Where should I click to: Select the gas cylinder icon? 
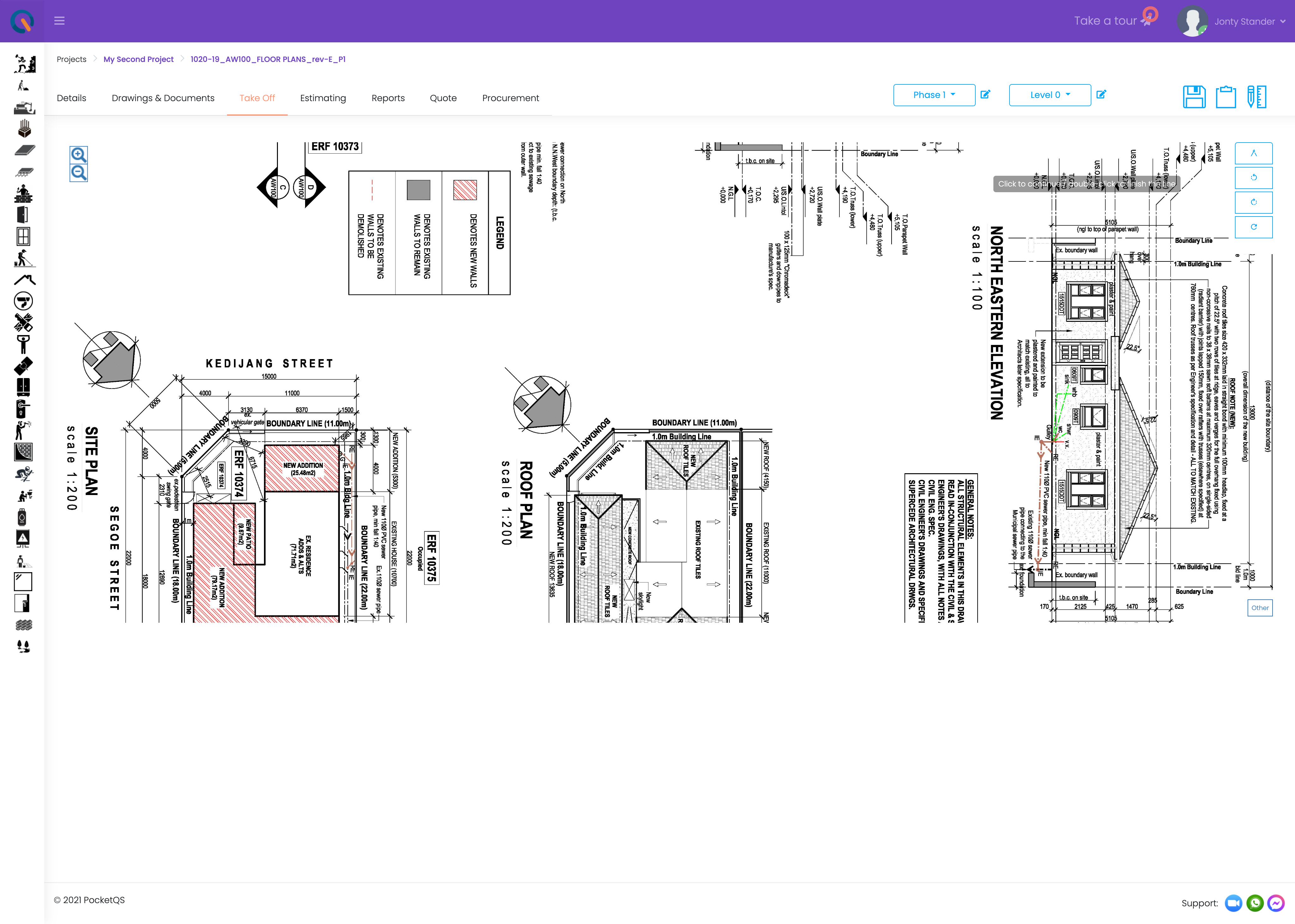point(22,517)
